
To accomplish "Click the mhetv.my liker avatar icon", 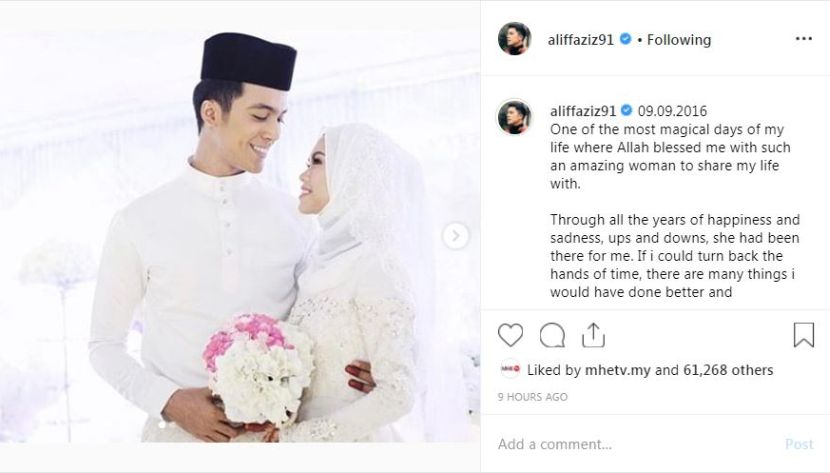I will tap(510, 369).
